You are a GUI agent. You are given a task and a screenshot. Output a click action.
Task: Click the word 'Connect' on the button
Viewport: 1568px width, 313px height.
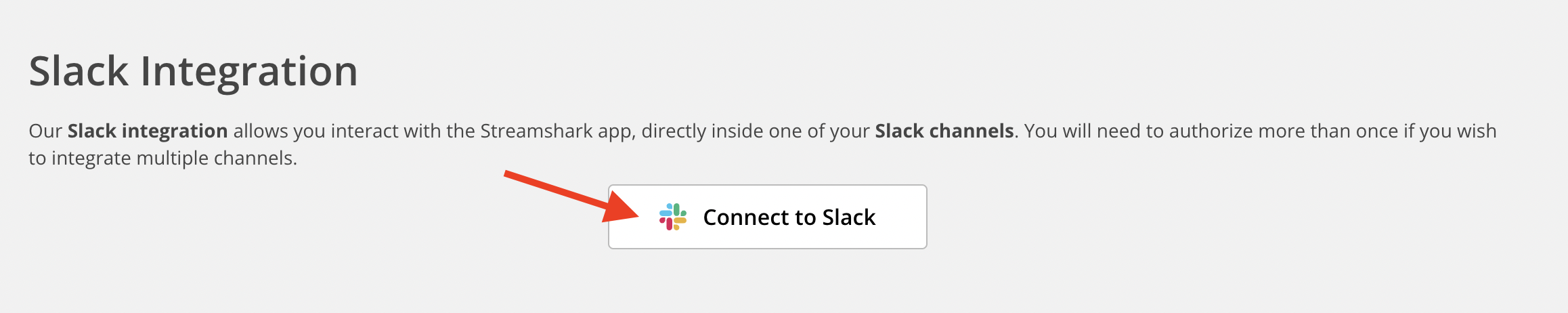click(746, 217)
